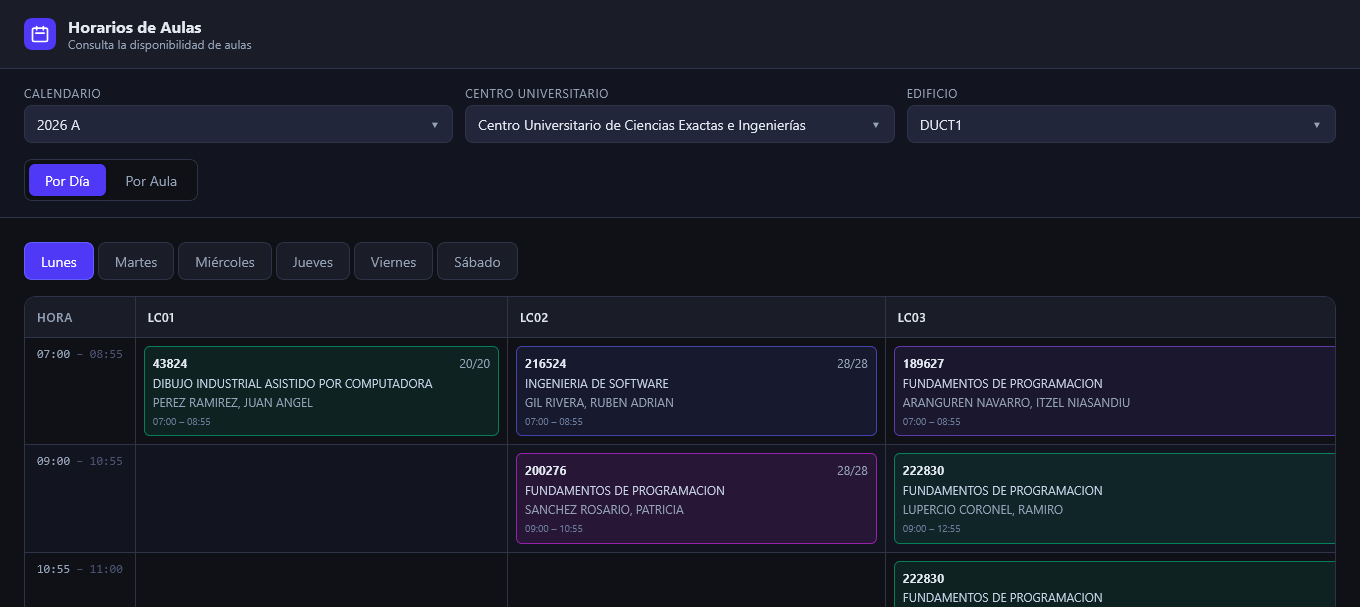Viewport: 1360px width, 607px height.
Task: Click the 09:00 class 222830 card by Lupercio Coronel
Action: [x=1114, y=498]
